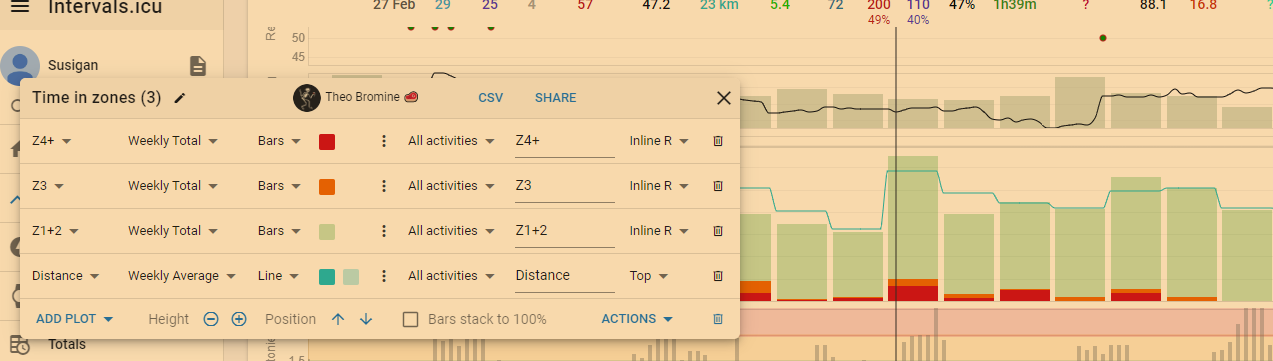Open the ACTIONS menu
Image resolution: width=1273 pixels, height=361 pixels.
point(637,319)
